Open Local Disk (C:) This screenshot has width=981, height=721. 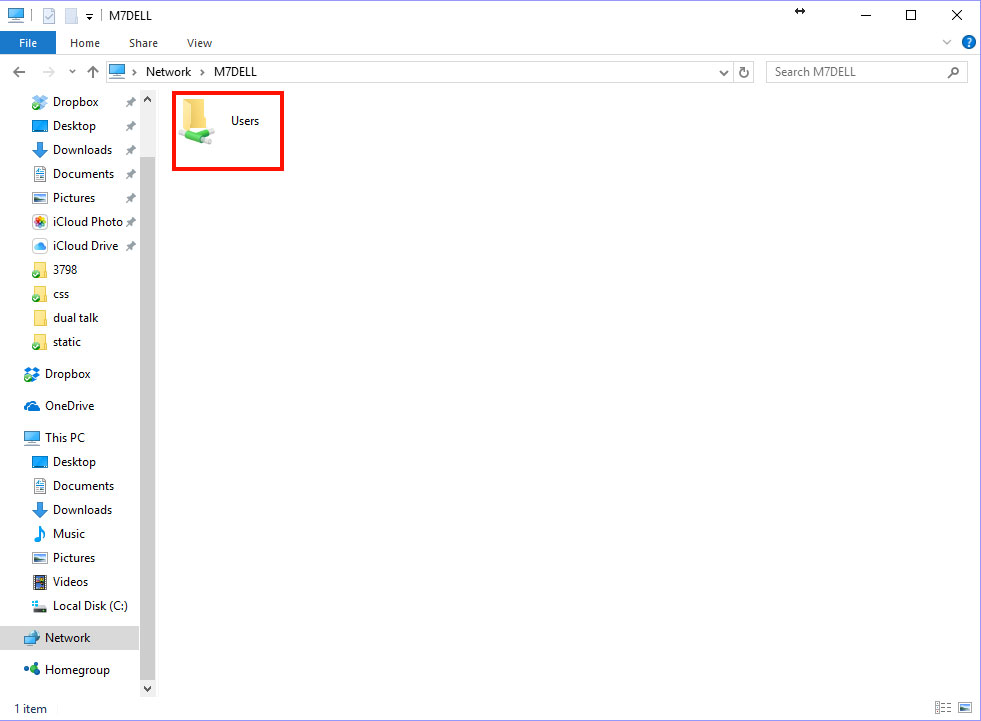coord(89,606)
